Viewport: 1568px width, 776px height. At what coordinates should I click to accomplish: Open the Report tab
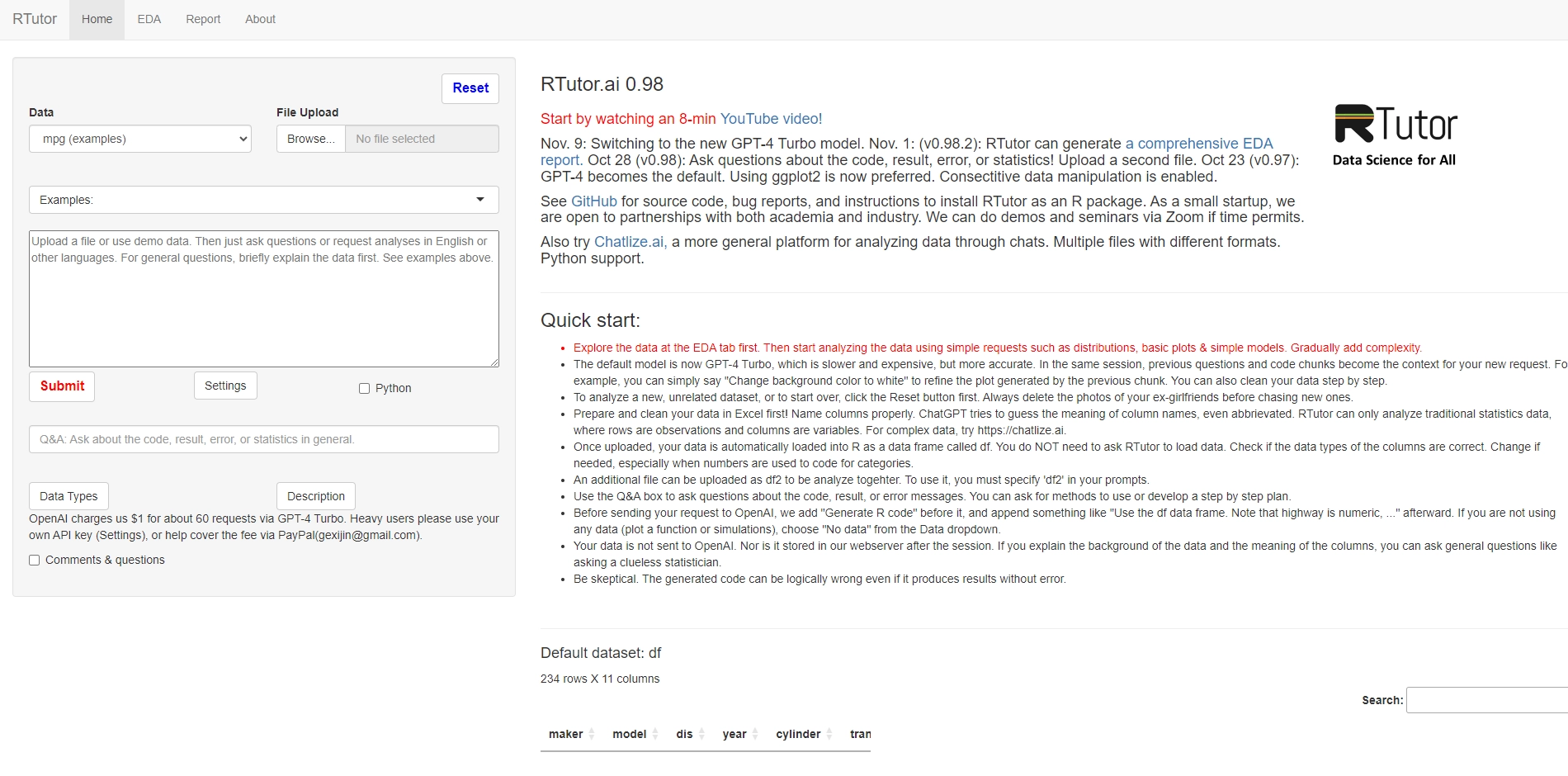tap(203, 19)
